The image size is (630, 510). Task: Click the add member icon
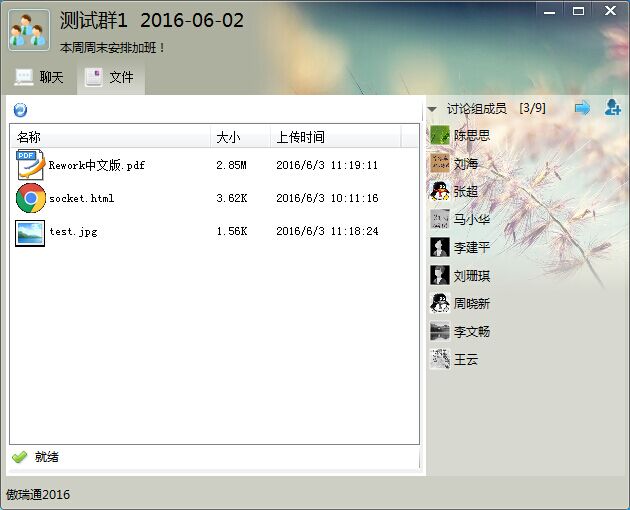612,108
